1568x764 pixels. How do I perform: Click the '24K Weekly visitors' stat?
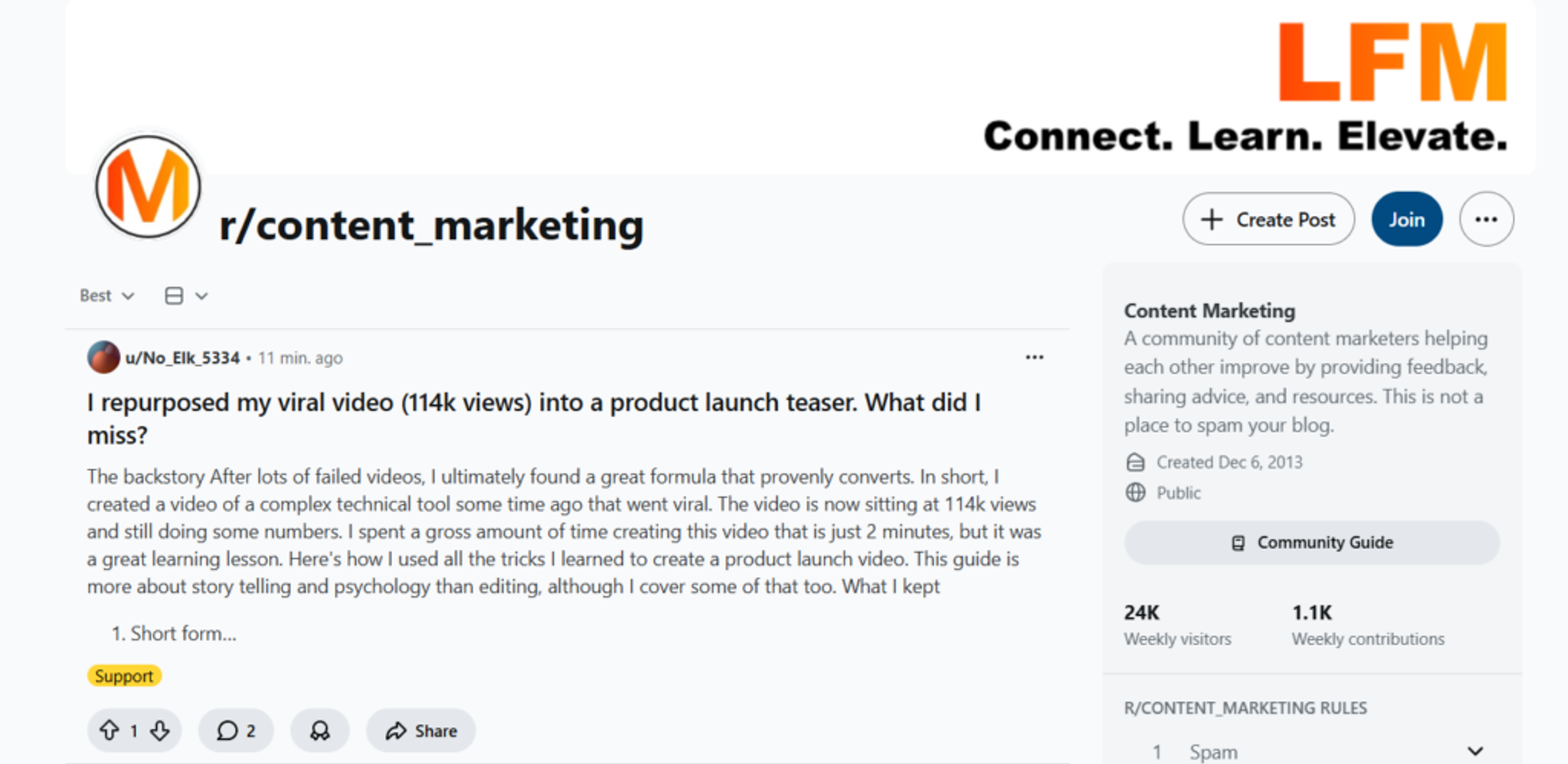click(x=1178, y=625)
